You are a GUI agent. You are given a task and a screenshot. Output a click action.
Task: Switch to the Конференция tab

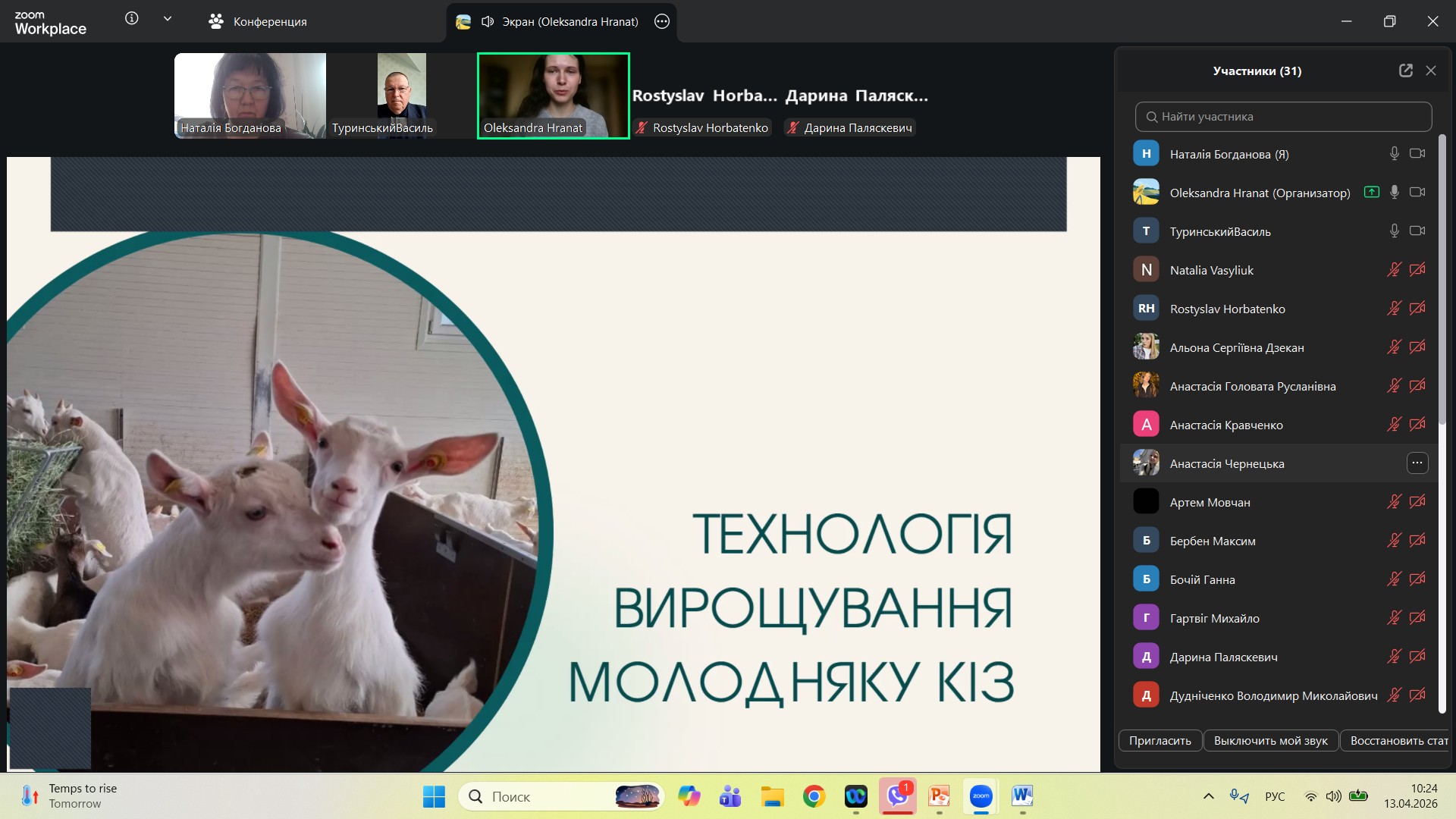pyautogui.click(x=258, y=21)
